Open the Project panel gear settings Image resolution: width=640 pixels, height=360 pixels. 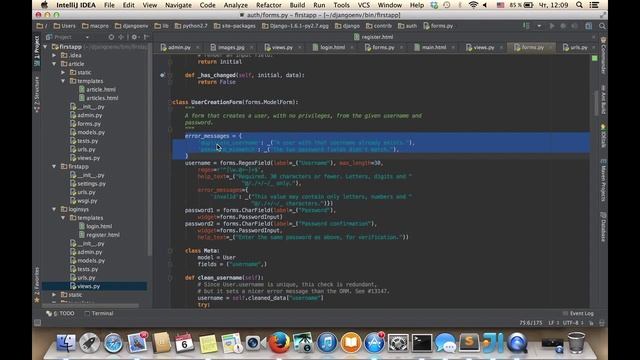coord(134,37)
